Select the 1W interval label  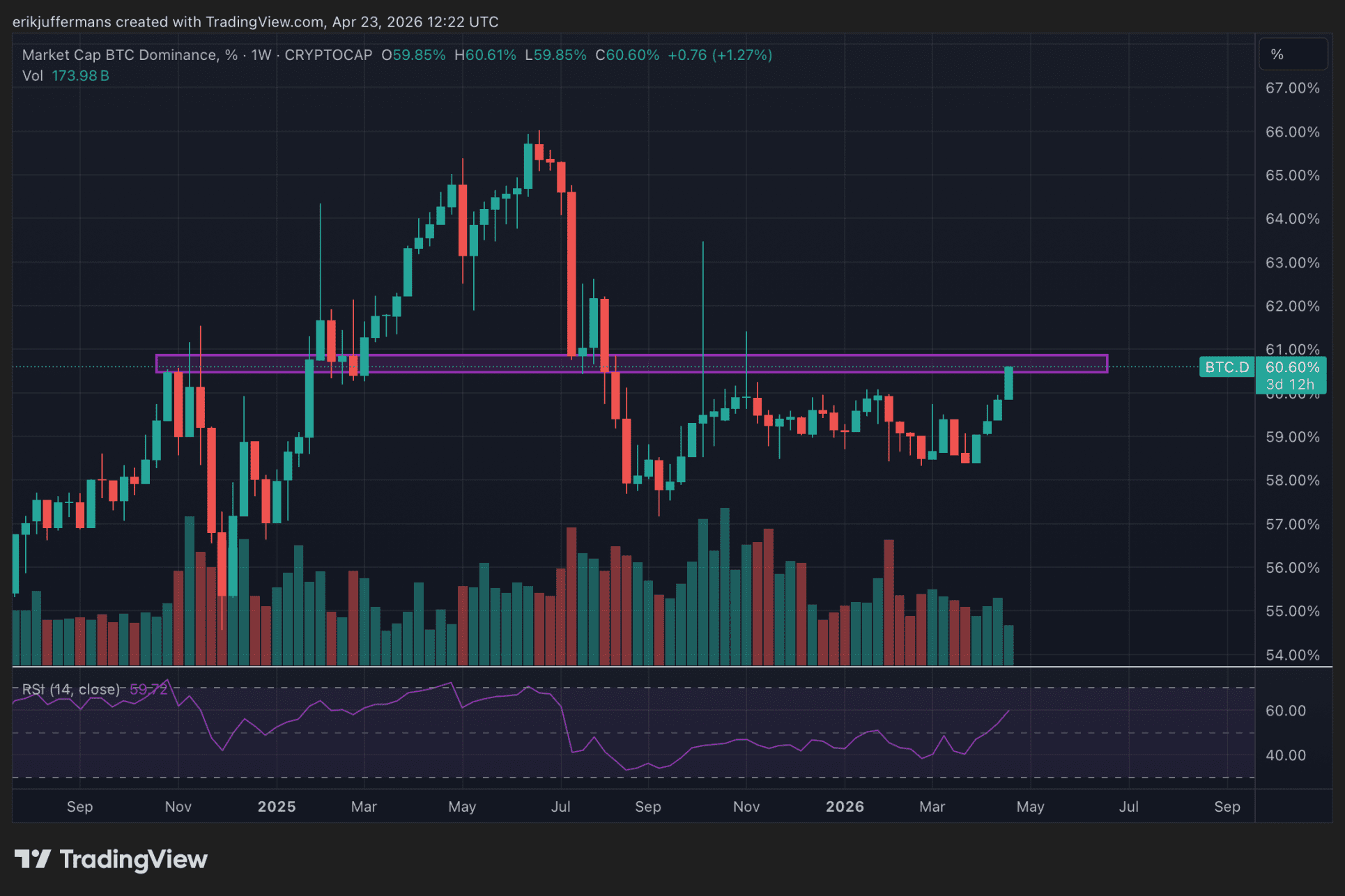(x=261, y=55)
